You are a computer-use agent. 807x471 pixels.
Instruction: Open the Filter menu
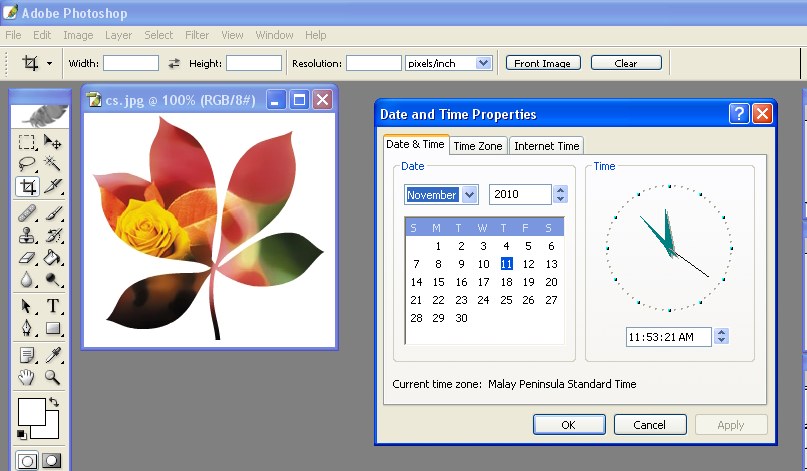coord(197,35)
